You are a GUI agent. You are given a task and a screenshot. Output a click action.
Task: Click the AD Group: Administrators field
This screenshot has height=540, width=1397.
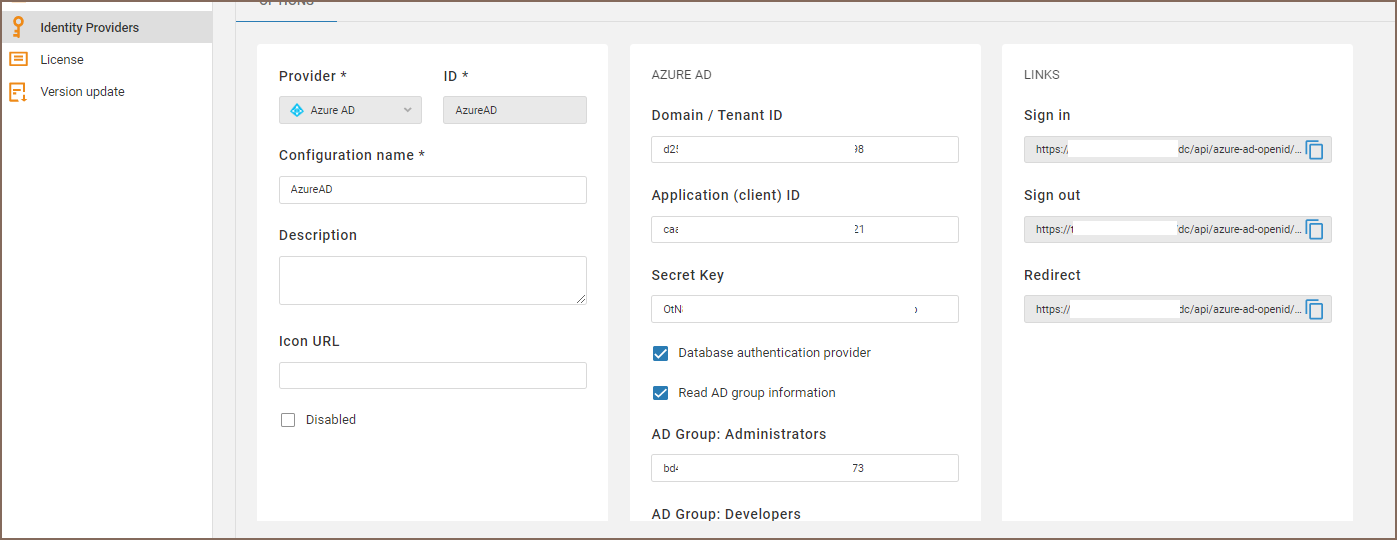click(x=804, y=468)
